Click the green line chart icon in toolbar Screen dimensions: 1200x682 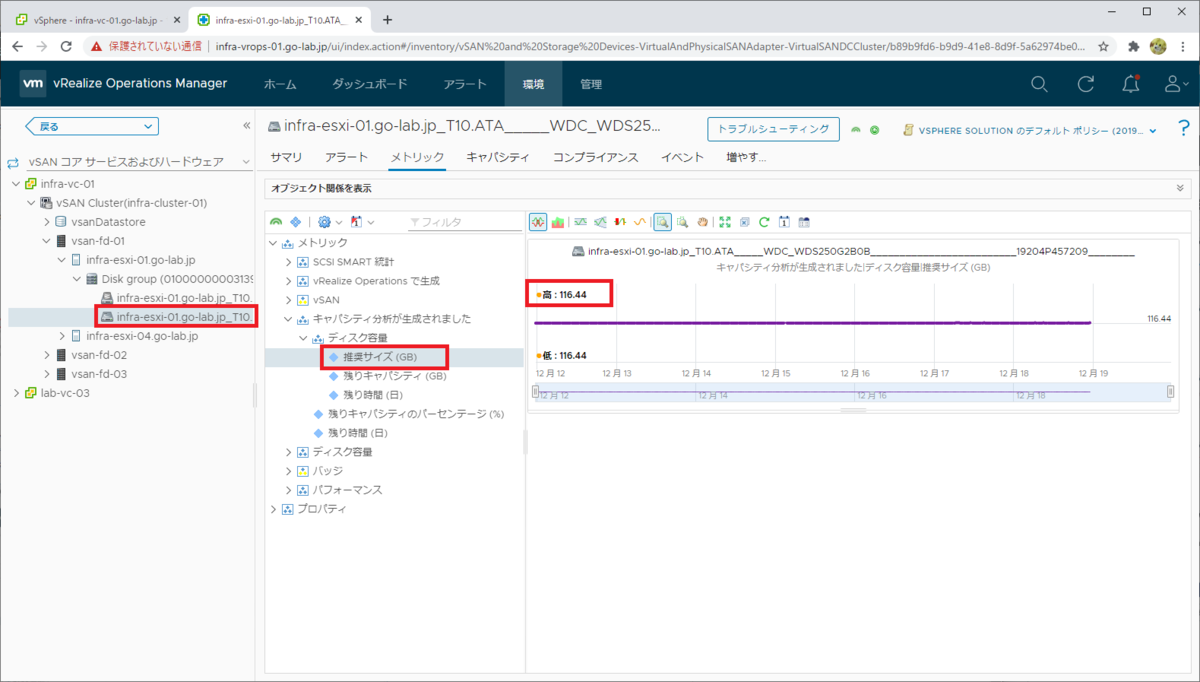pos(579,221)
